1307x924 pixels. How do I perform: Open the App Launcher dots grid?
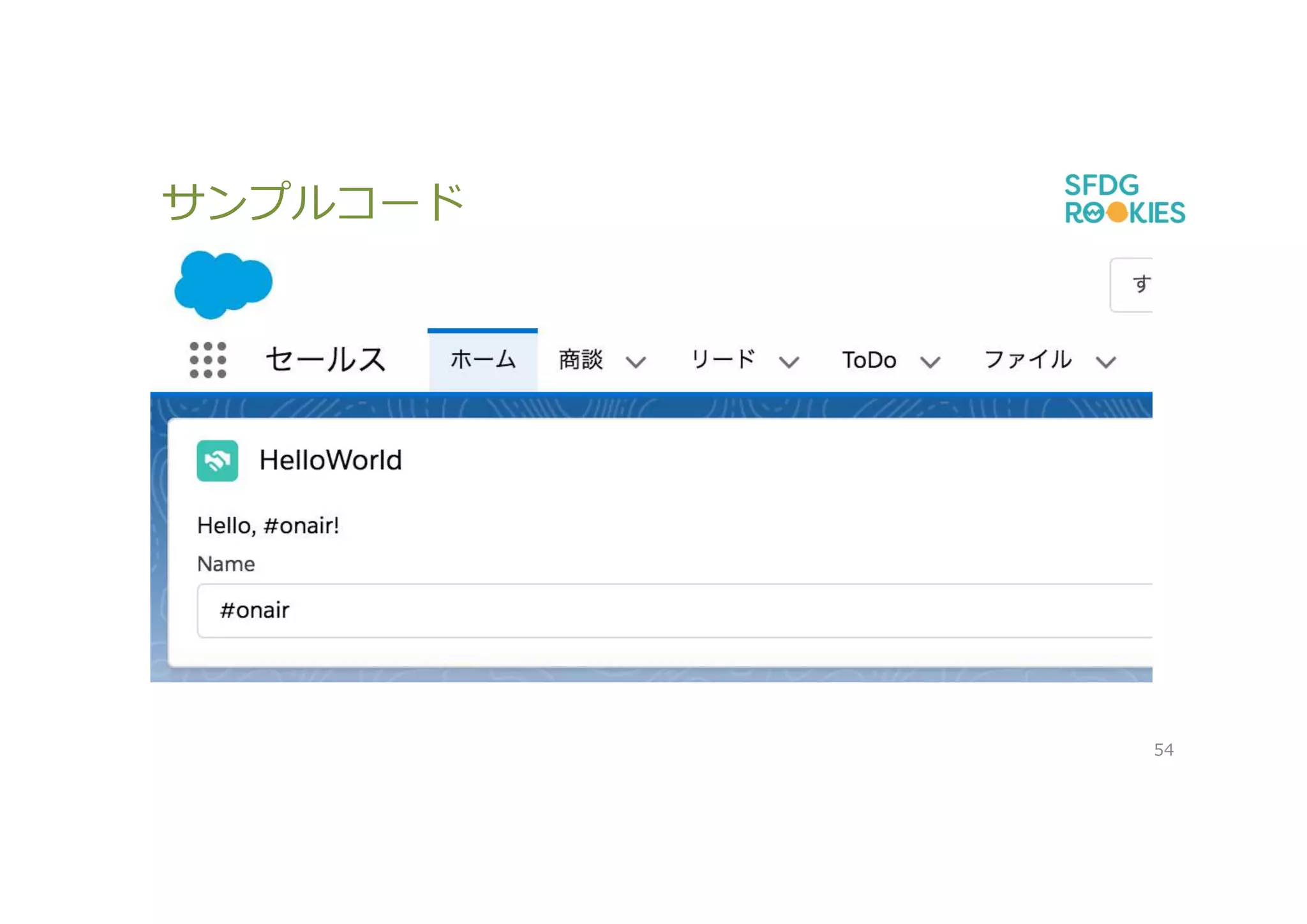tap(208, 360)
